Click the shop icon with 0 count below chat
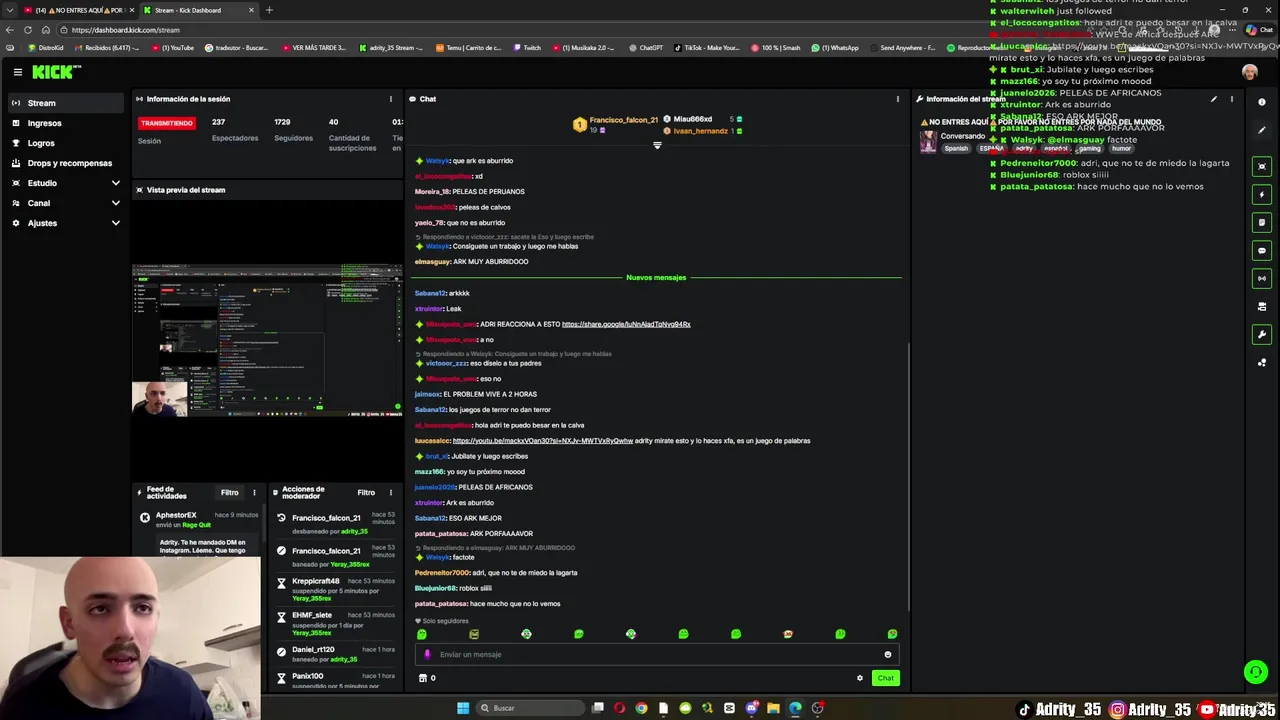Screen dimensions: 1280x720 (427, 678)
